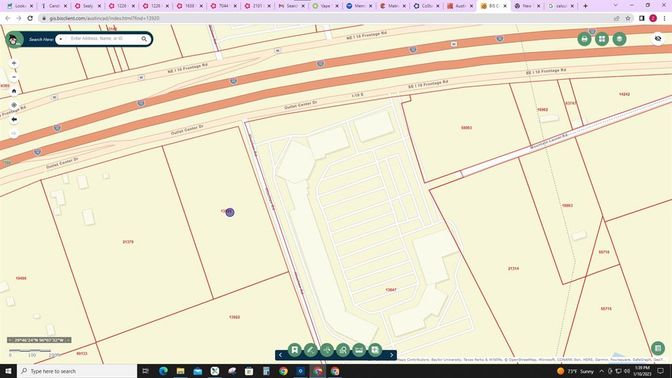This screenshot has width=672, height=378.
Task: Click the print map button
Action: point(584,39)
